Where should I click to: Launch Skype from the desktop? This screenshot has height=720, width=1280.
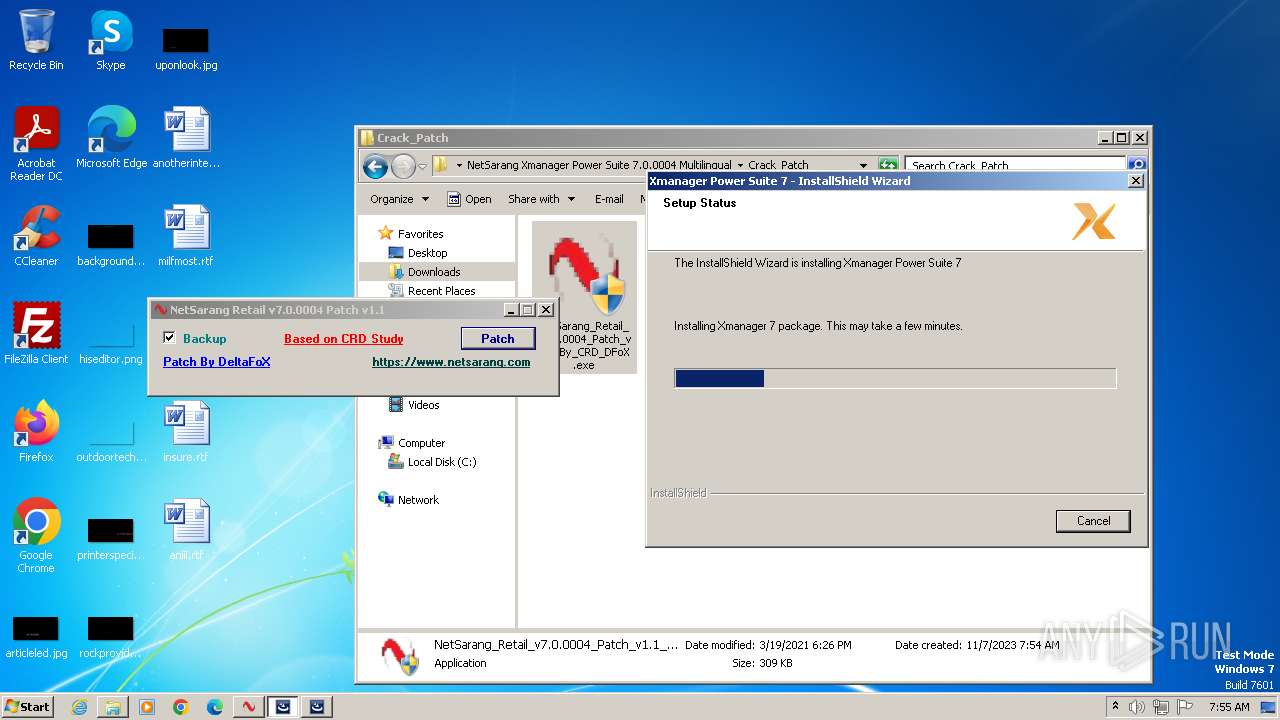pos(110,40)
